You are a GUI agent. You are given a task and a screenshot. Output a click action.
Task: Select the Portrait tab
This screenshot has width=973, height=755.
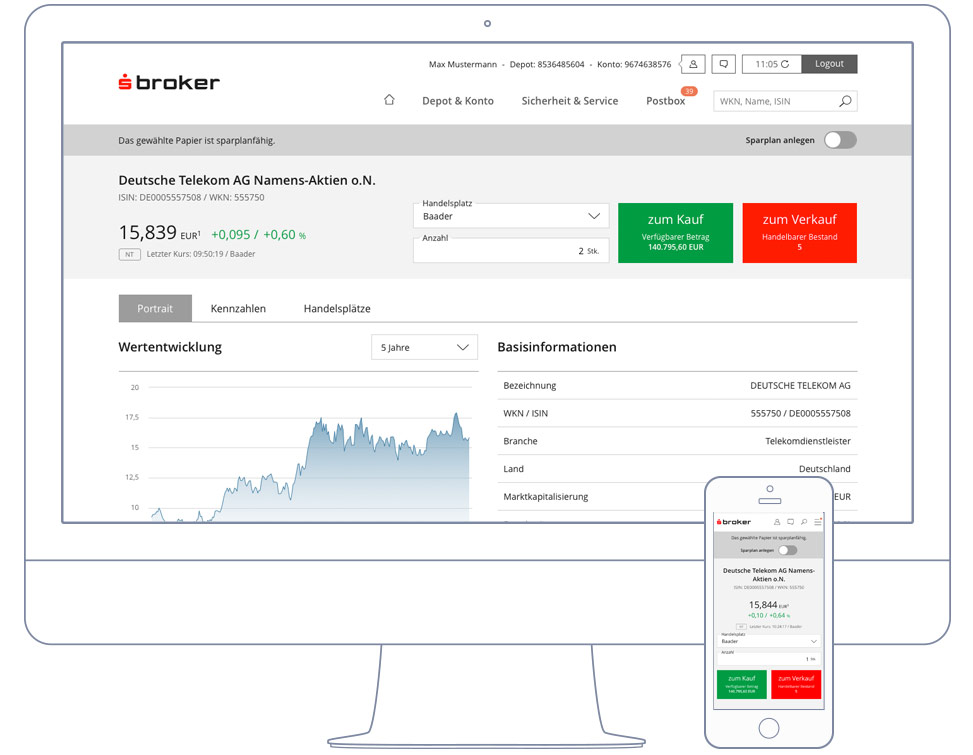click(155, 308)
